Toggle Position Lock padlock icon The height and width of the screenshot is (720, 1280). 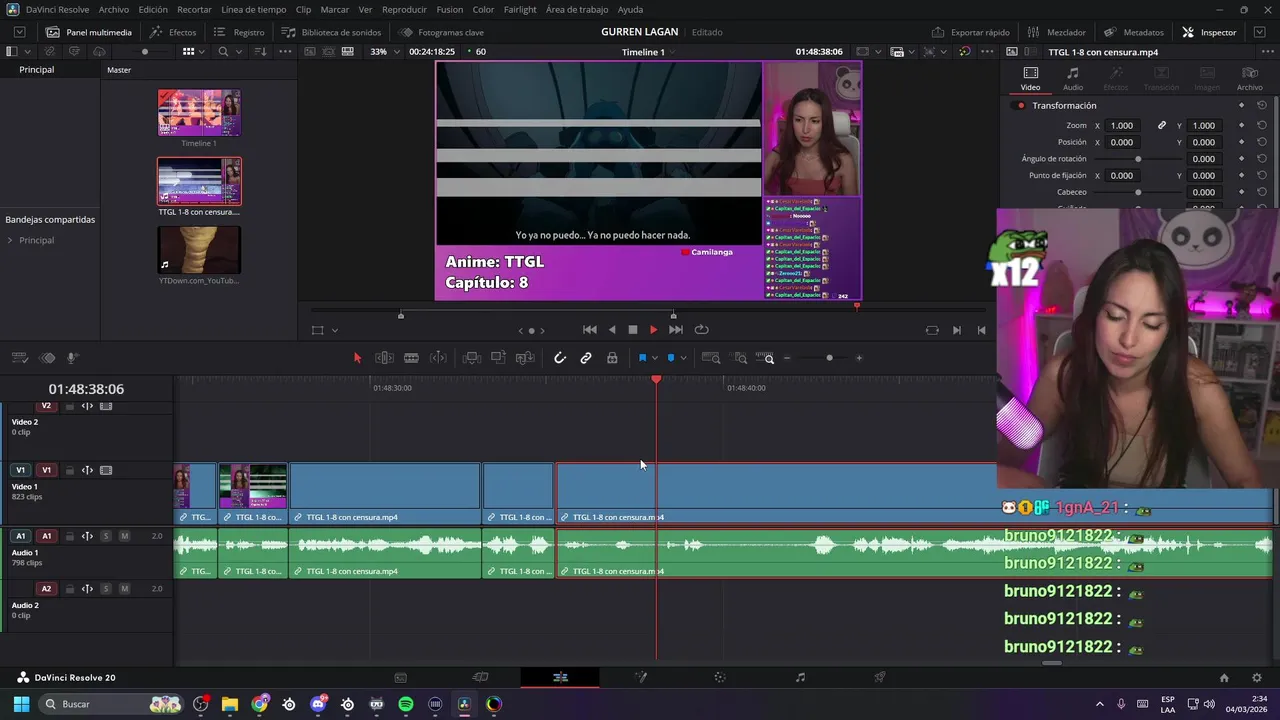pyautogui.click(x=612, y=358)
